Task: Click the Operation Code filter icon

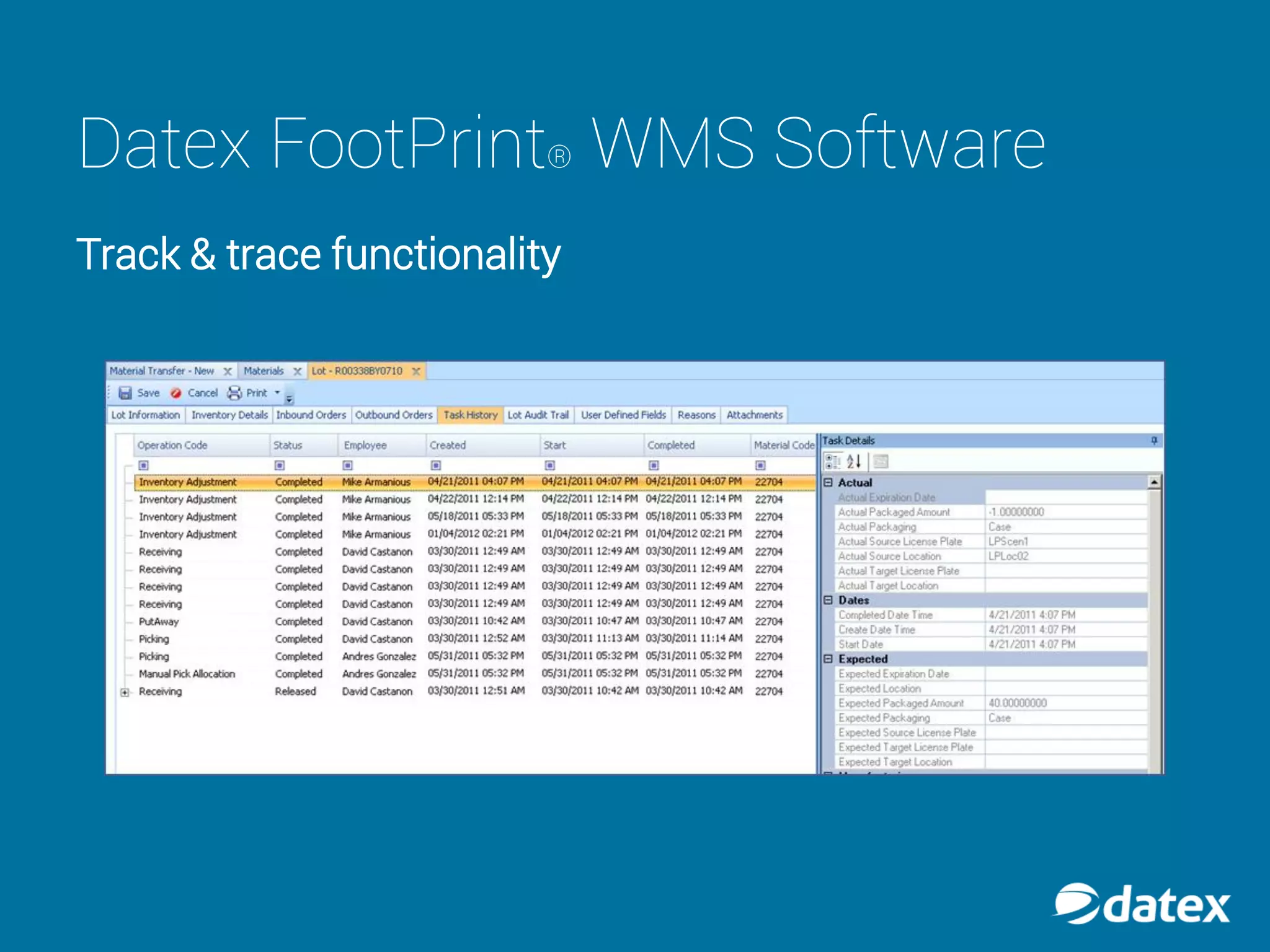Action: pos(144,465)
